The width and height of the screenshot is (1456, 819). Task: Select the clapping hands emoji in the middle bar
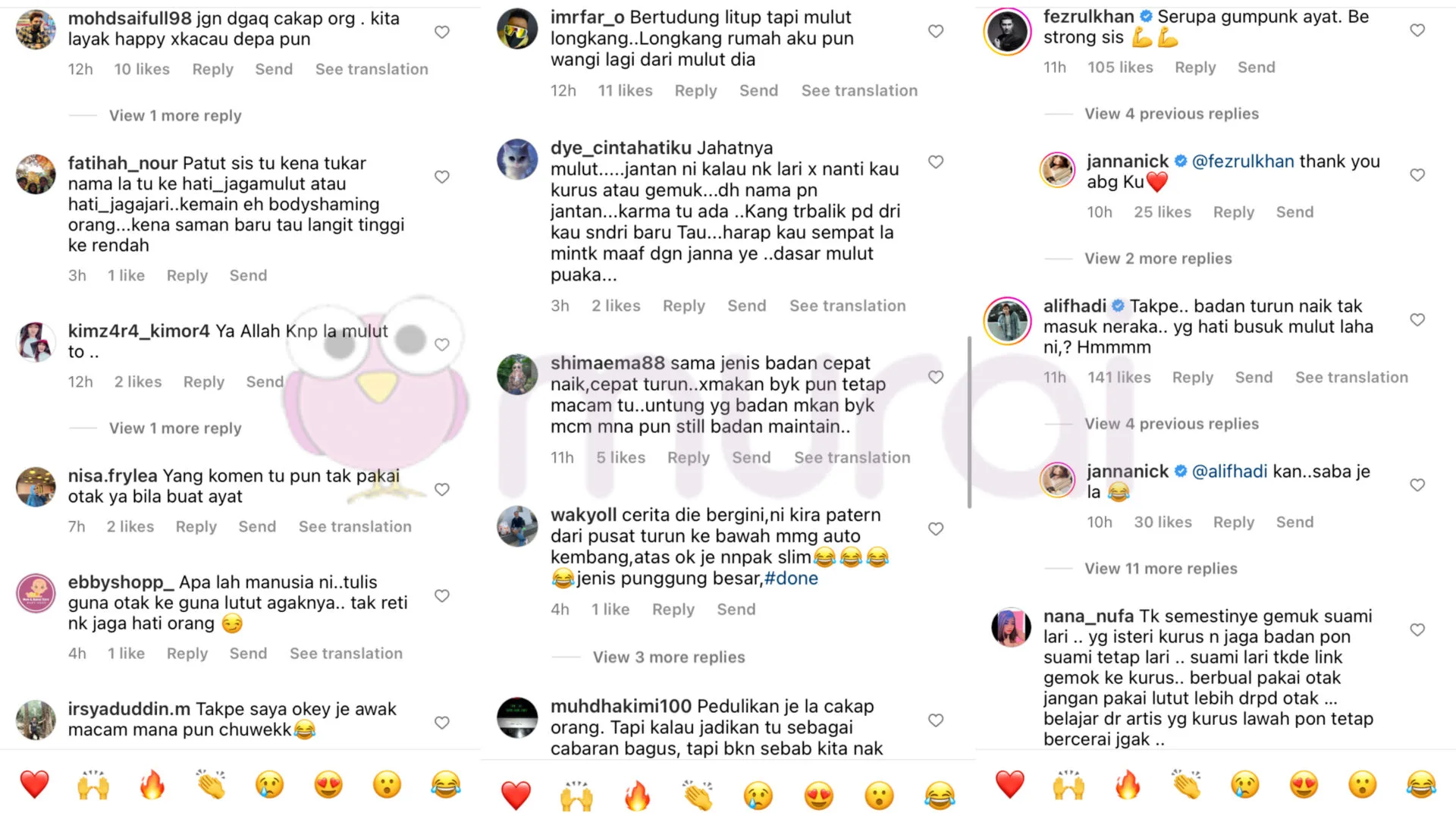pyautogui.click(x=698, y=795)
